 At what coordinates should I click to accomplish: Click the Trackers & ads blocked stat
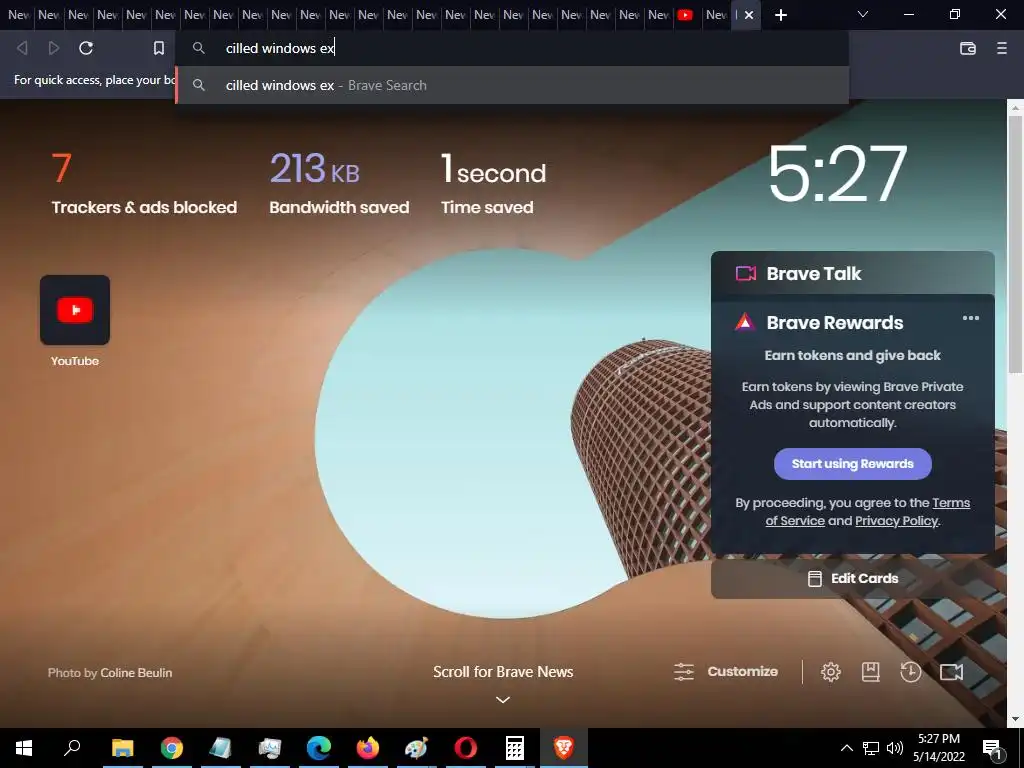pyautogui.click(x=144, y=184)
